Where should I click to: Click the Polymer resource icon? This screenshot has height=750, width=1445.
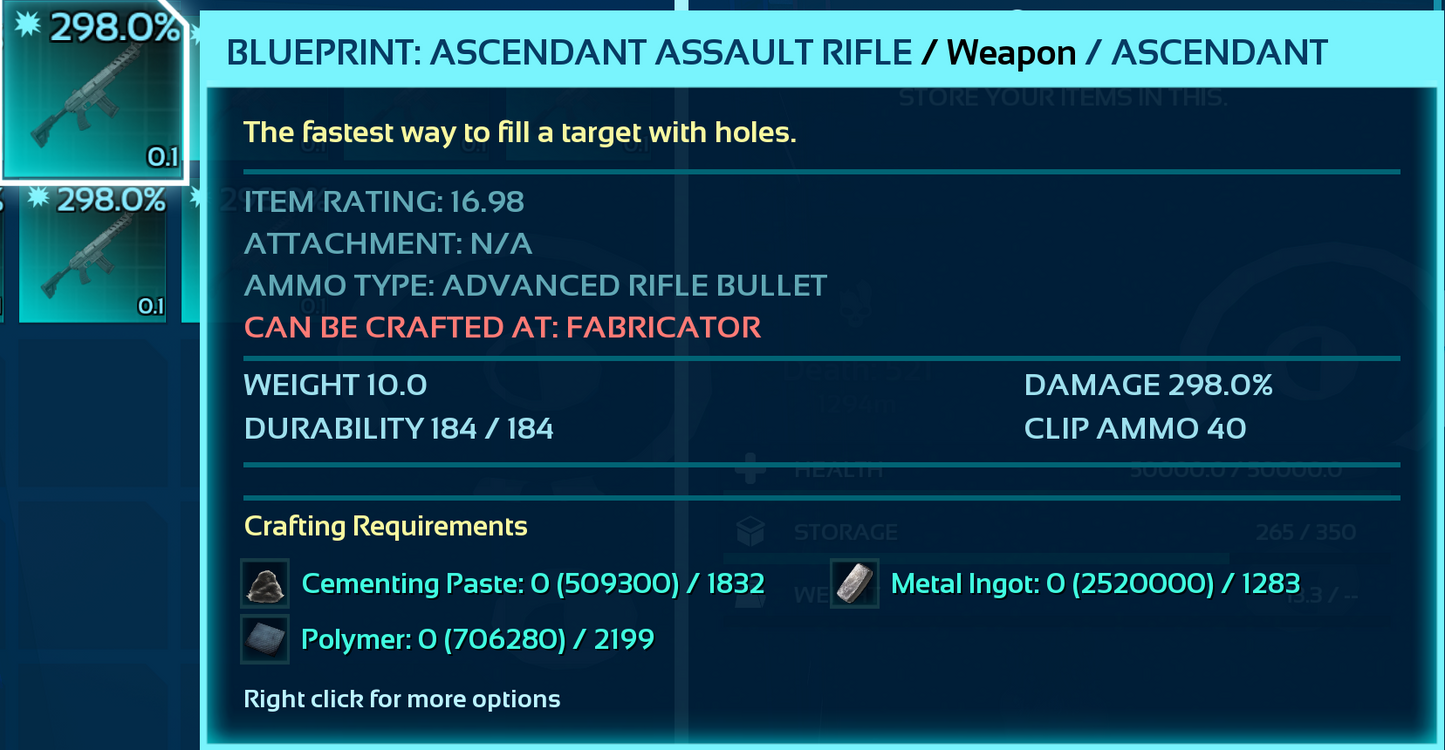click(x=265, y=639)
